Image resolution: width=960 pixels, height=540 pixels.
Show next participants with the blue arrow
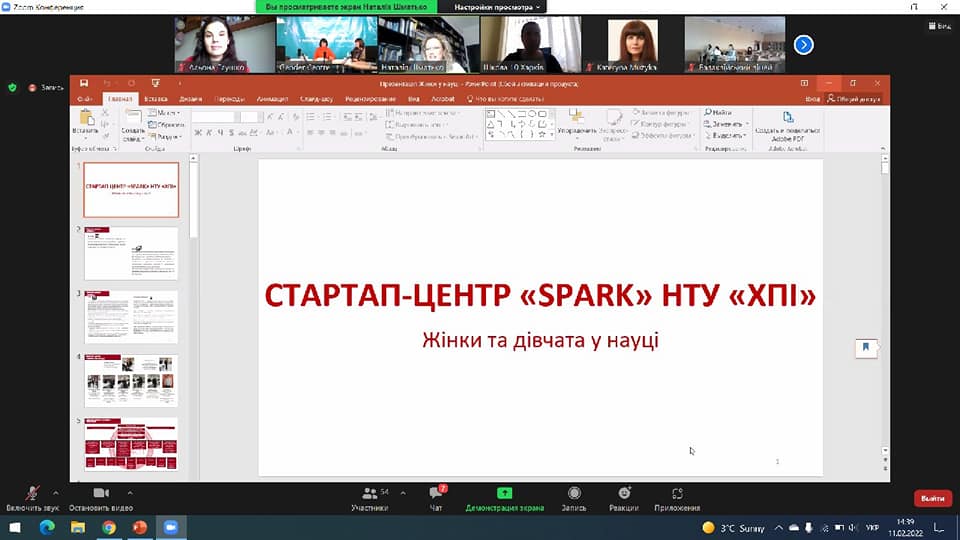pyautogui.click(x=803, y=44)
